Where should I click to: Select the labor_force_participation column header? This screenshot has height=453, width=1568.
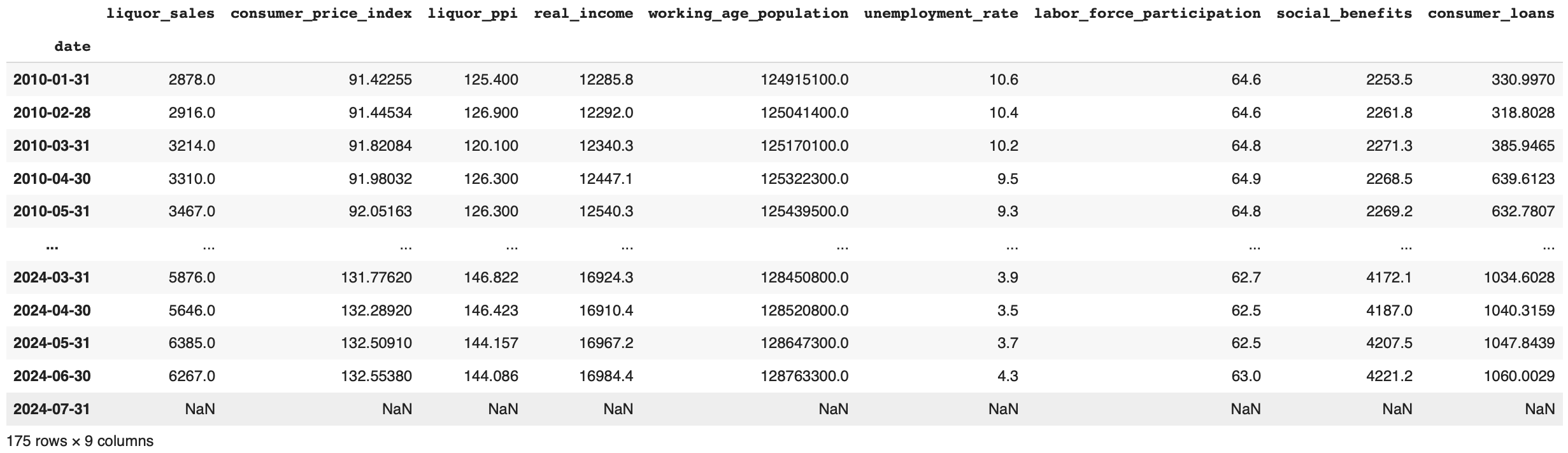1147,13
